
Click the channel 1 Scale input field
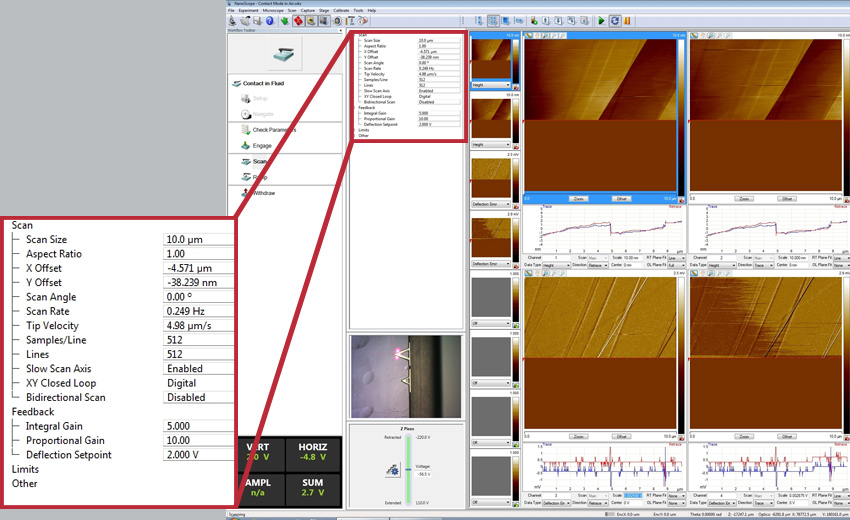tap(633, 258)
